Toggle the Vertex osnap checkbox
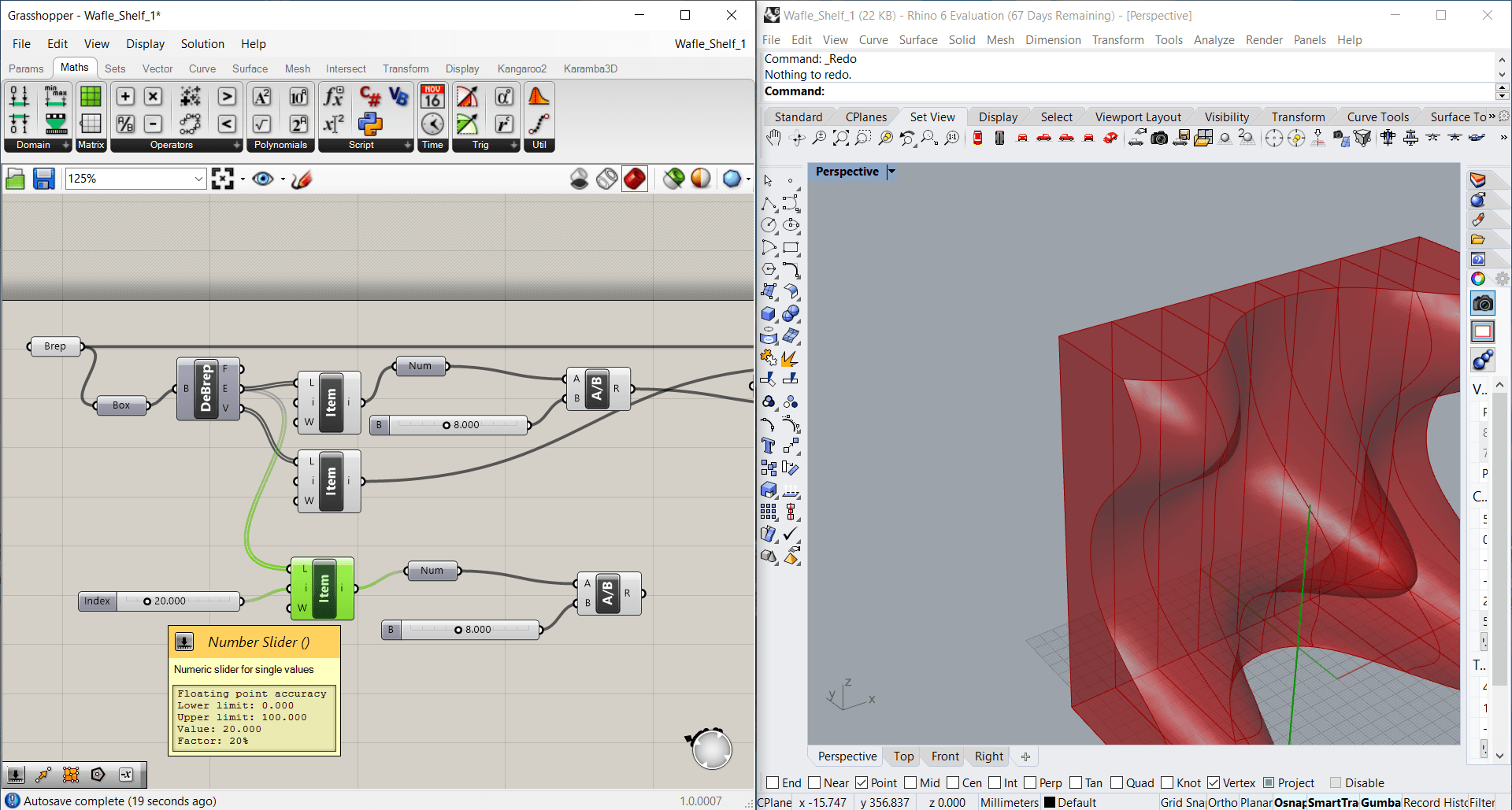This screenshot has width=1512, height=810. tap(1214, 782)
